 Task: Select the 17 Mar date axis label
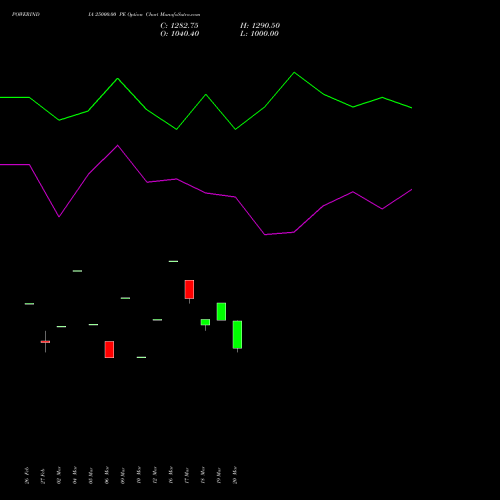tap(187, 475)
